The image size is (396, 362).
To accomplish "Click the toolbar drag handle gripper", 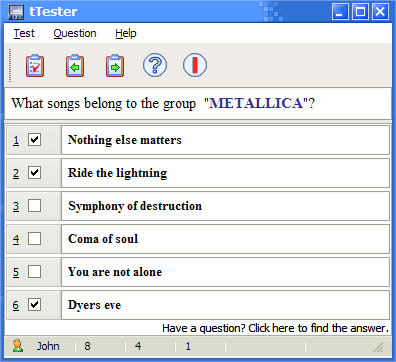I will pyautogui.click(x=10, y=65).
